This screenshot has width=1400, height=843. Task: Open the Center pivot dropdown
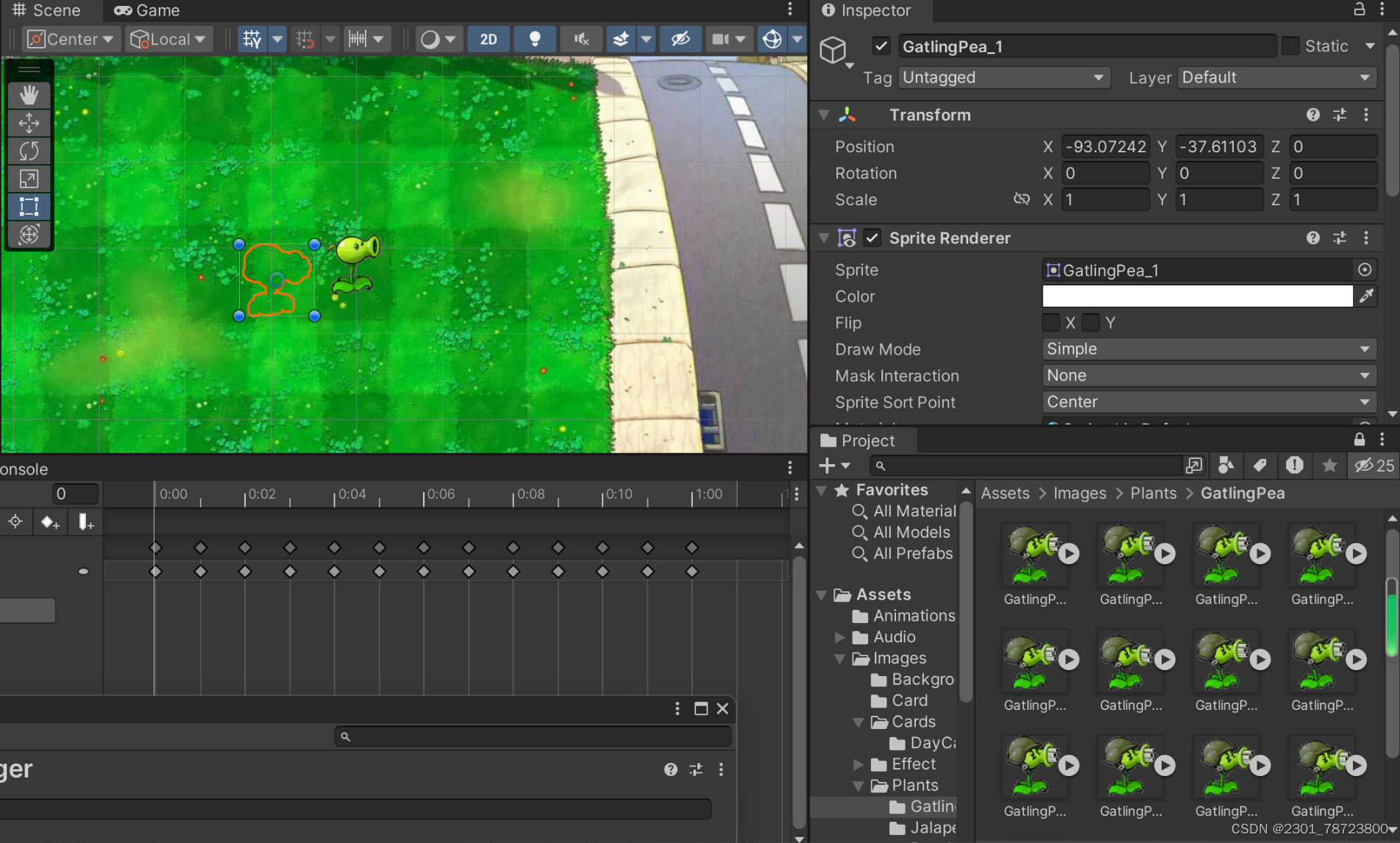[70, 39]
